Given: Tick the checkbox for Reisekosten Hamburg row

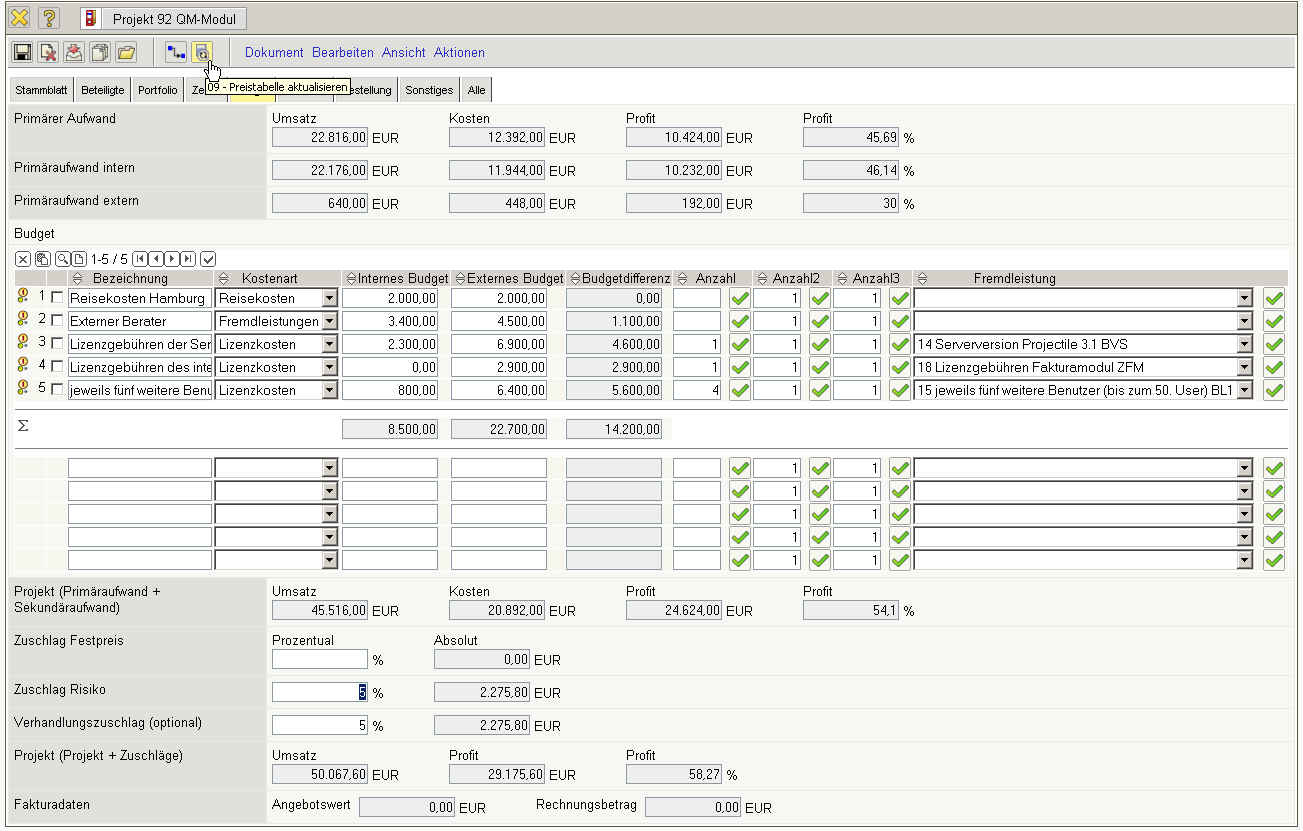Looking at the screenshot, I should coord(57,298).
